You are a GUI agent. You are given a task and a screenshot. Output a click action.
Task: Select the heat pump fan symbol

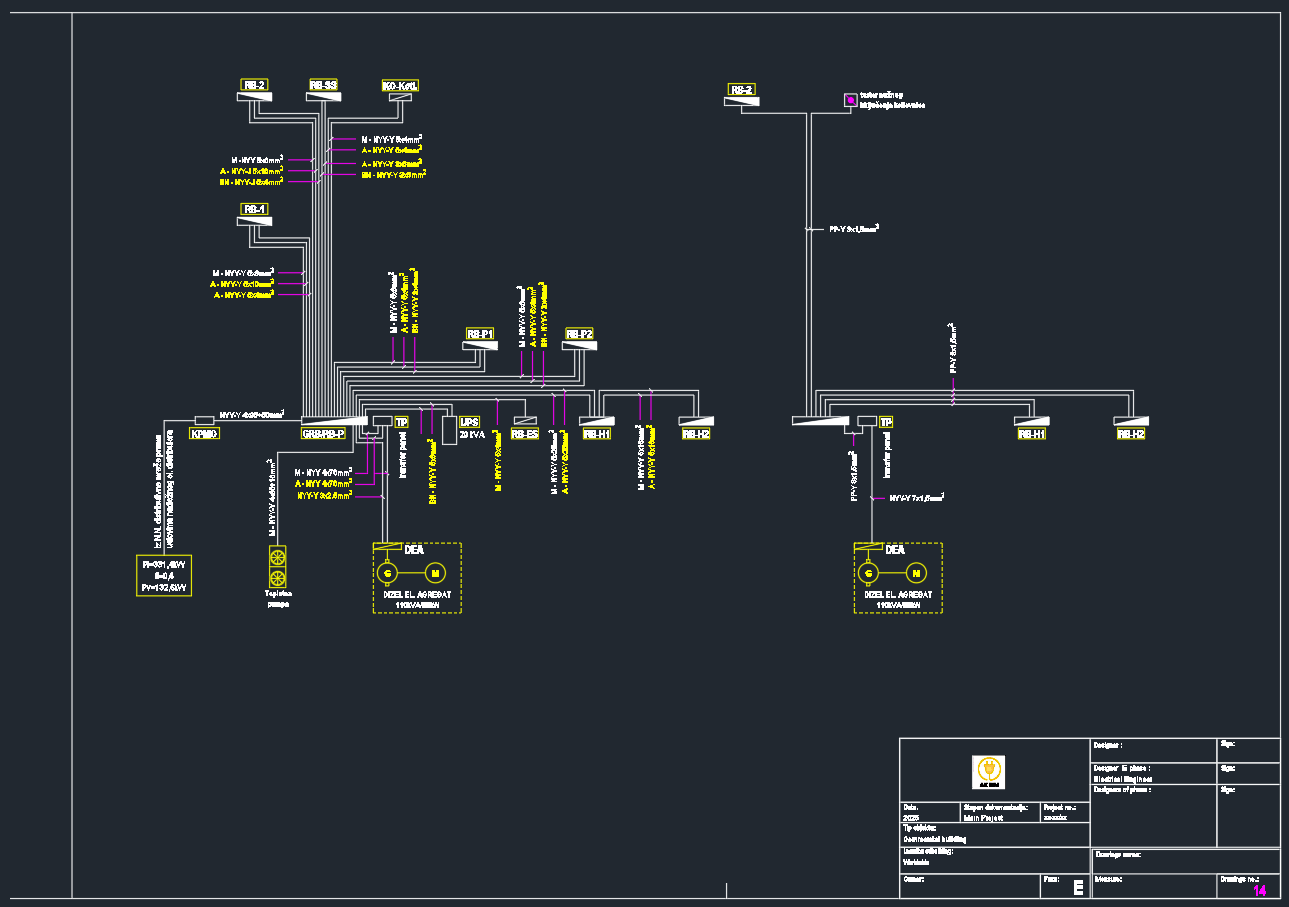277,567
